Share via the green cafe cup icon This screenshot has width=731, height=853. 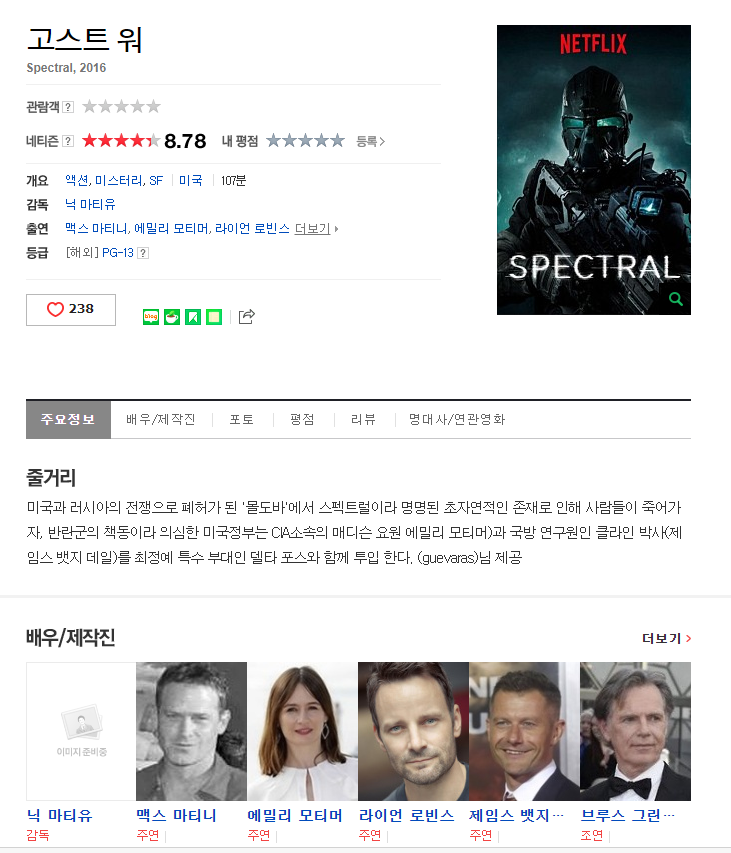point(172,317)
